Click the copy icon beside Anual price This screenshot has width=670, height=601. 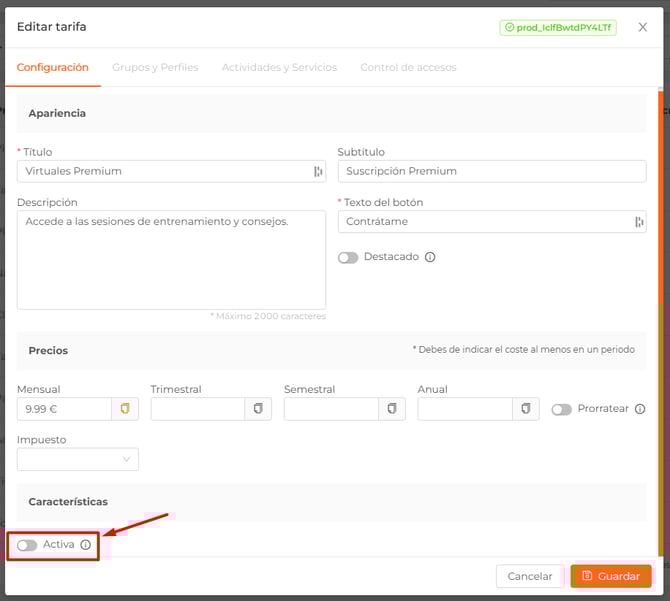click(x=526, y=409)
